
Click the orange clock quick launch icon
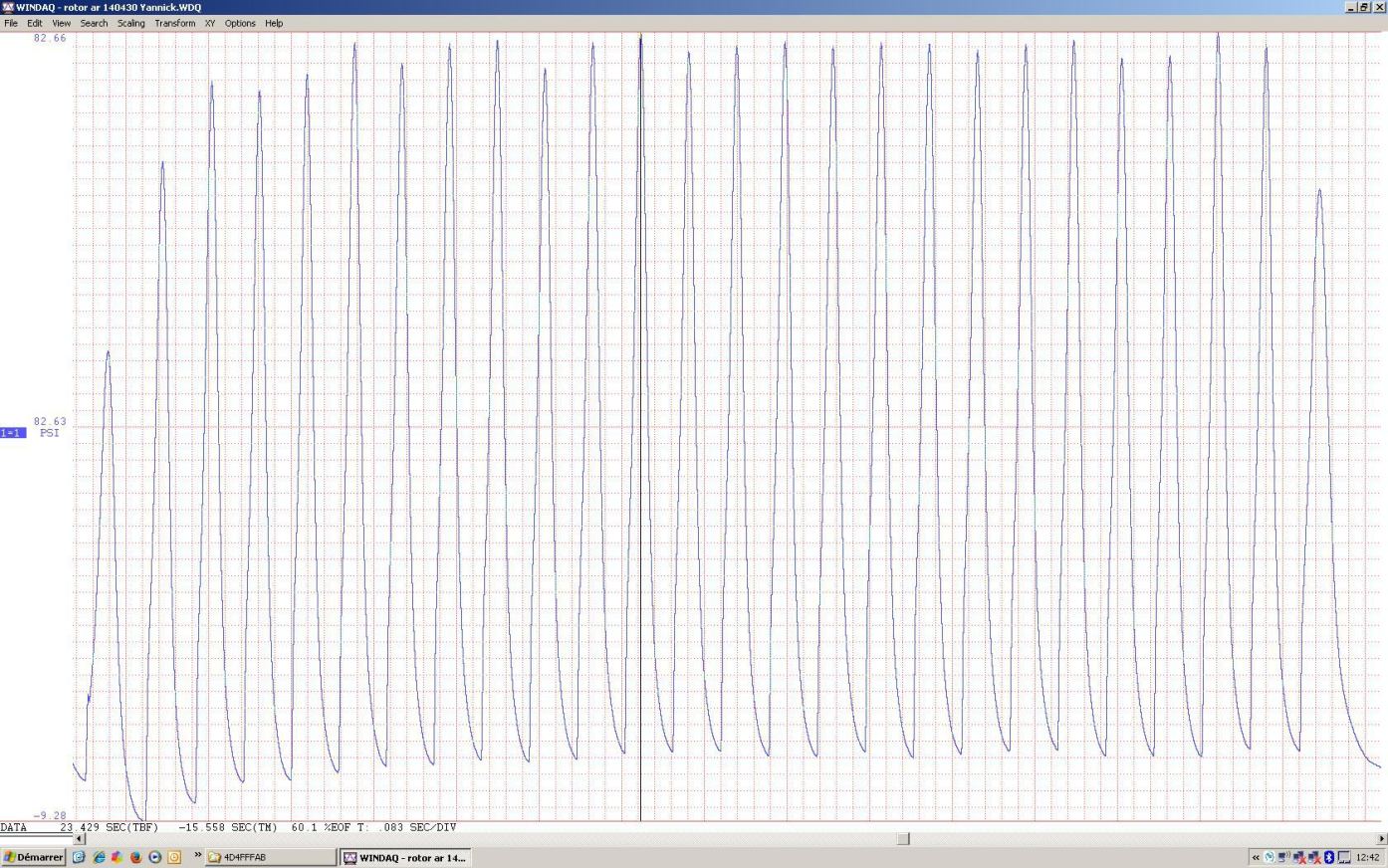pos(174,857)
